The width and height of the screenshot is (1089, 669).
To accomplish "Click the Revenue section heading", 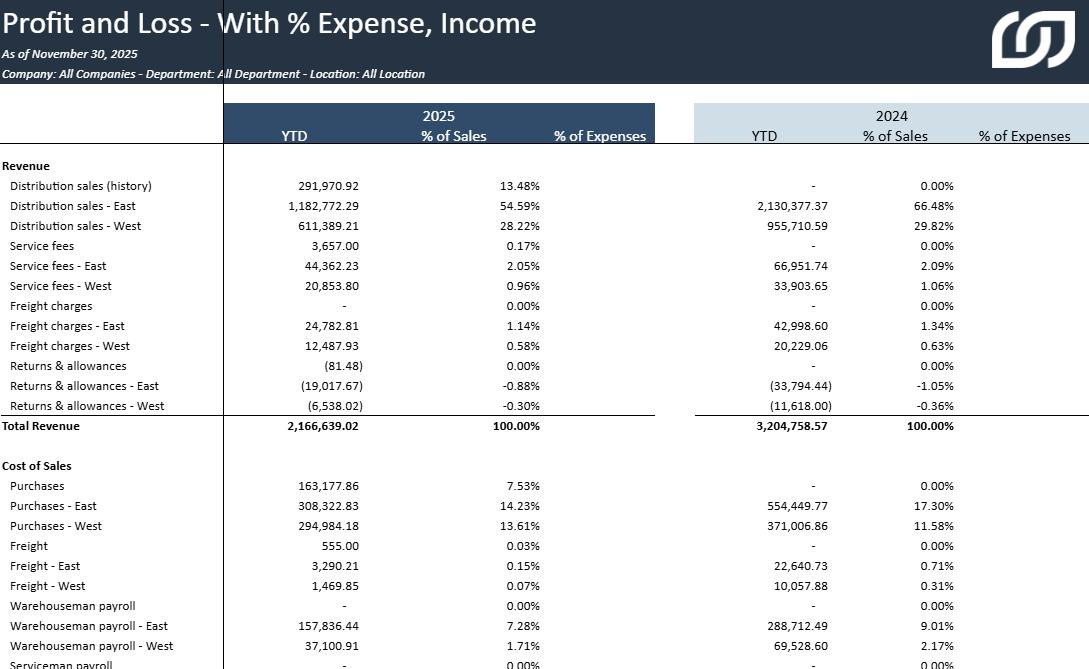I will [26, 166].
